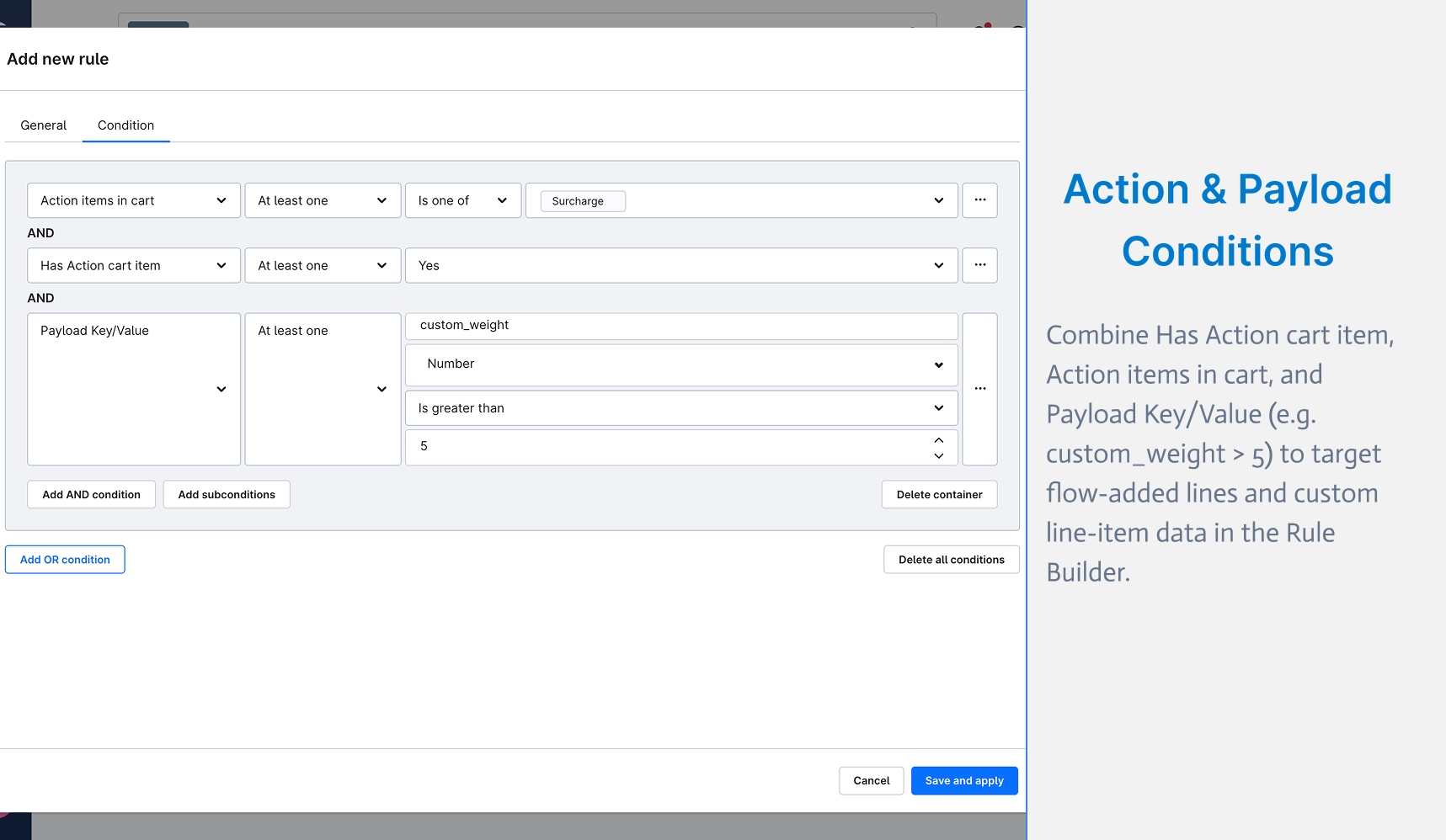Select the Surcharge tag chip
1446x840 pixels.
click(x=582, y=201)
